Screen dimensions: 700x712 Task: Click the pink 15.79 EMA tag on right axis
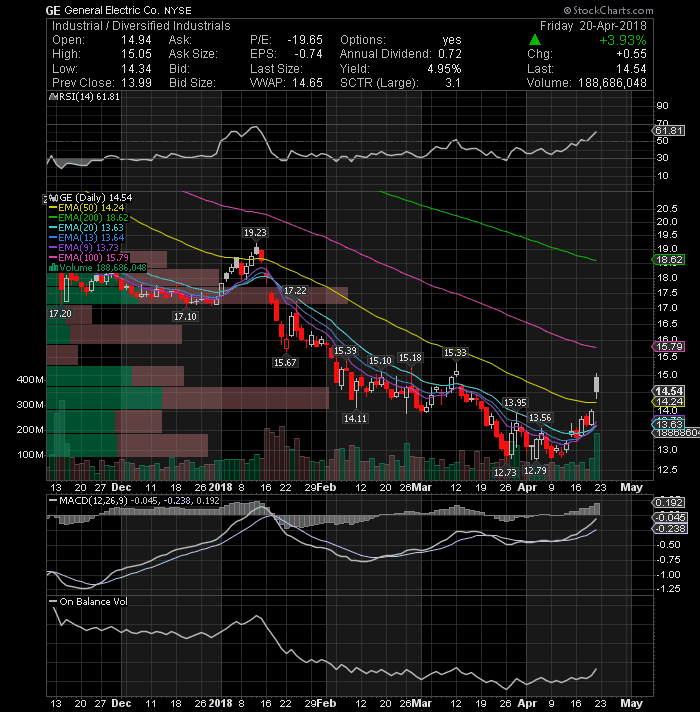click(669, 347)
